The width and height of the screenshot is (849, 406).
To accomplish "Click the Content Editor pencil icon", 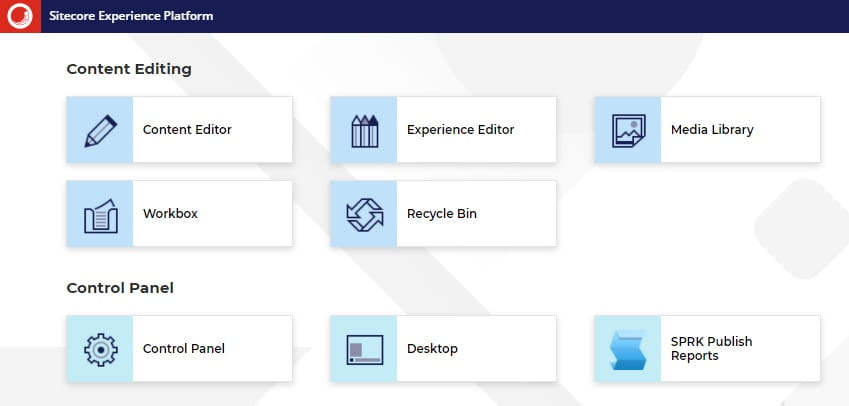I will 100,130.
